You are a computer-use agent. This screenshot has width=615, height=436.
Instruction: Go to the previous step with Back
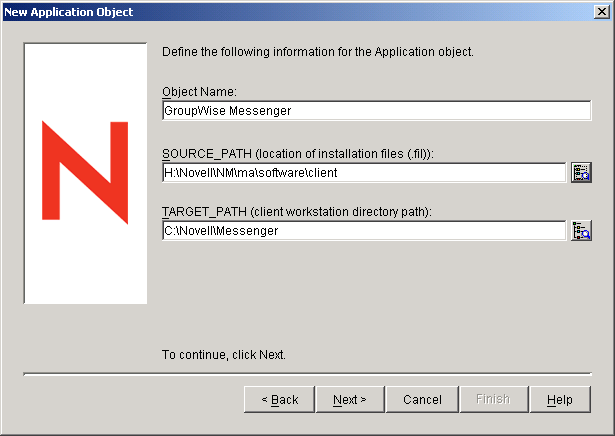coord(279,400)
